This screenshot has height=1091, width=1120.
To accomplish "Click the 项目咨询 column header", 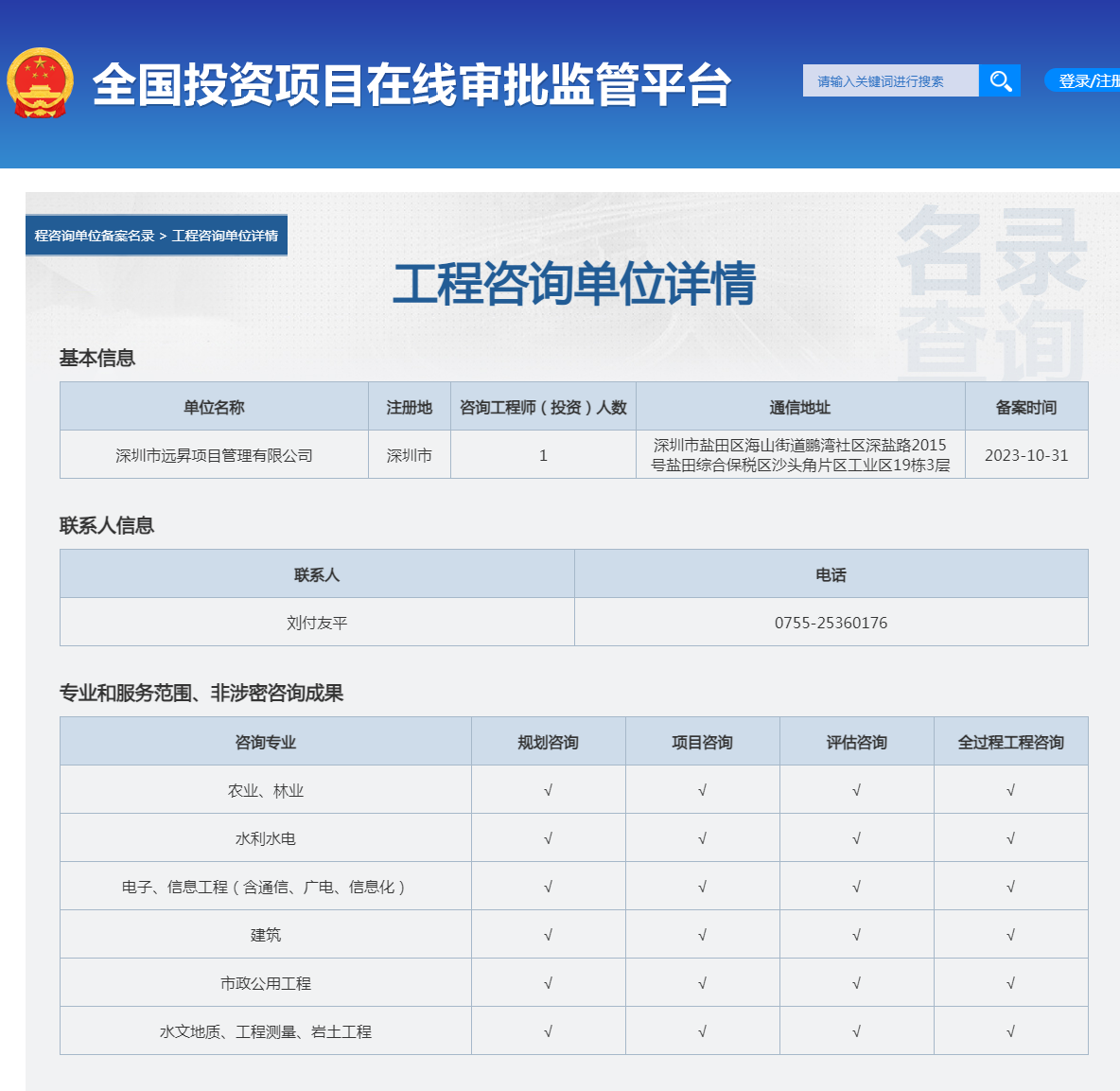I will [702, 743].
